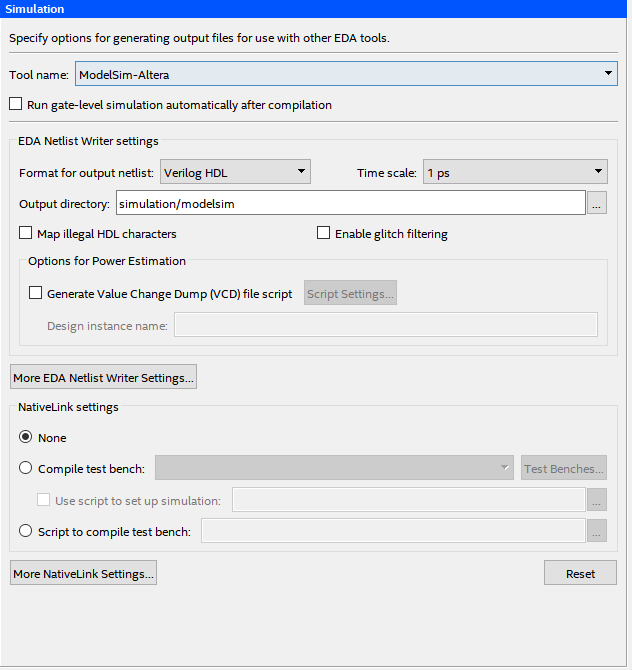Open the Time scale dropdown

click(515, 172)
